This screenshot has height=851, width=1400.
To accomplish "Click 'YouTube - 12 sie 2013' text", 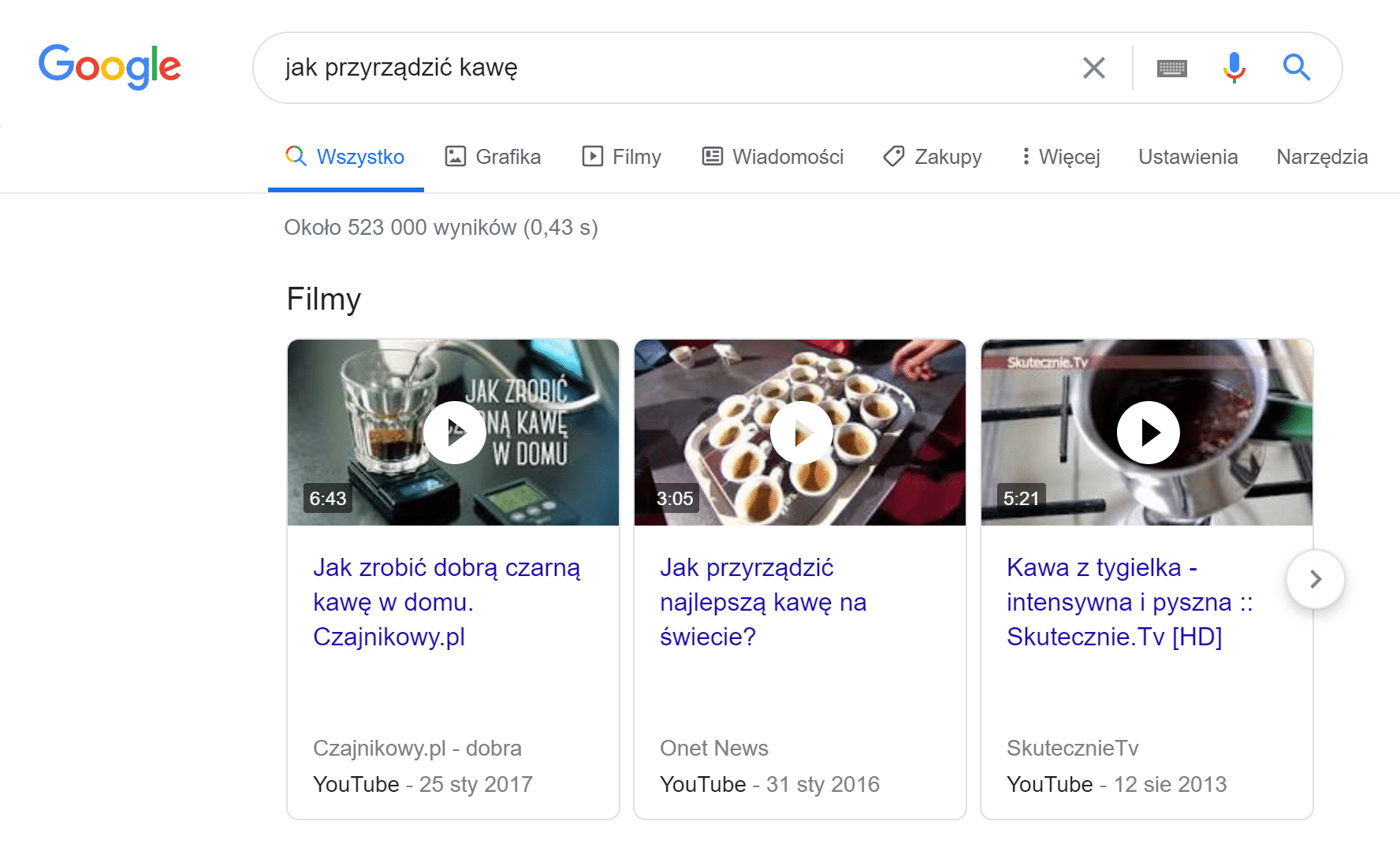I will [x=1116, y=784].
